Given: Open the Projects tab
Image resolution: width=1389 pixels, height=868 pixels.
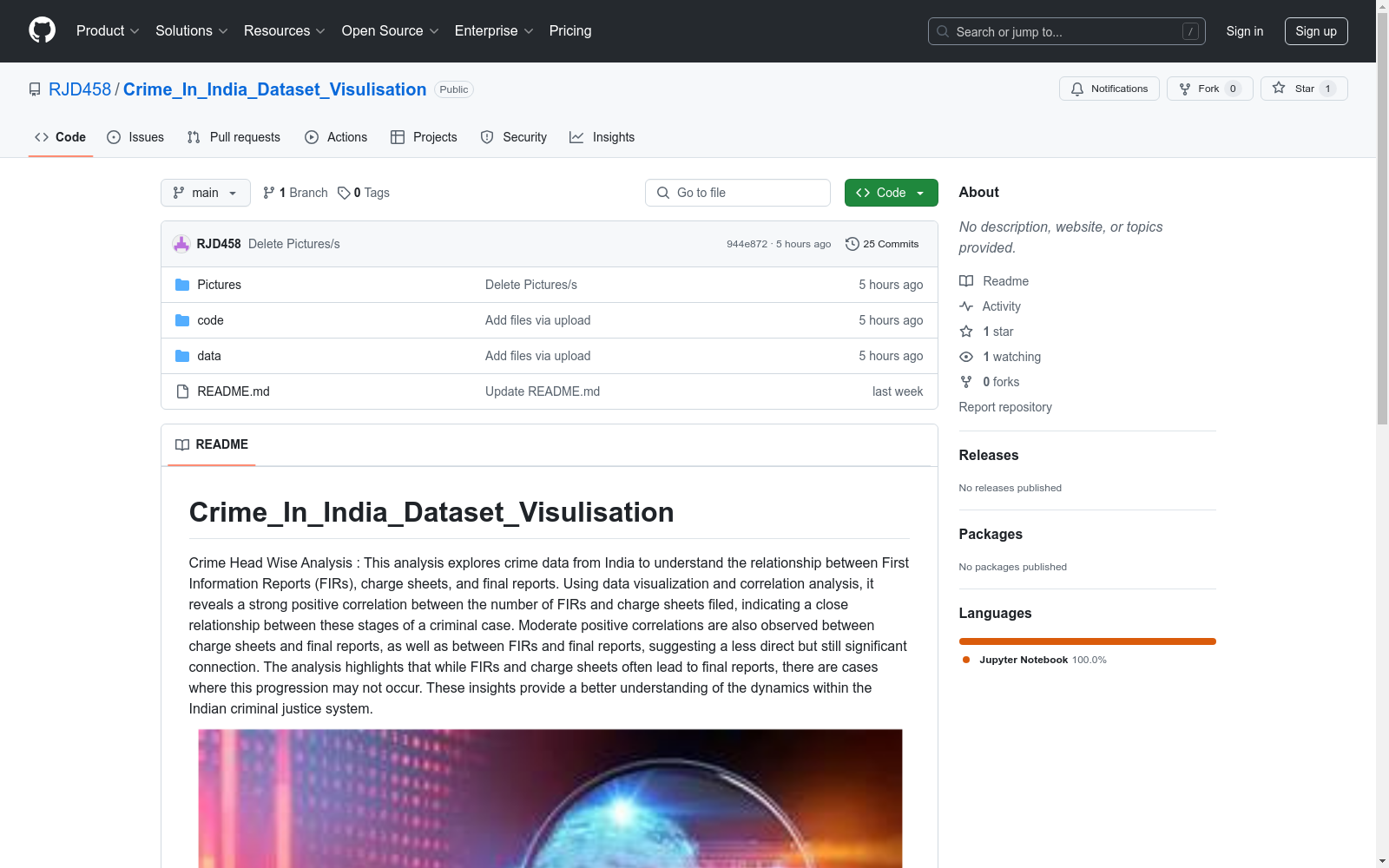Looking at the screenshot, I should pyautogui.click(x=424, y=137).
